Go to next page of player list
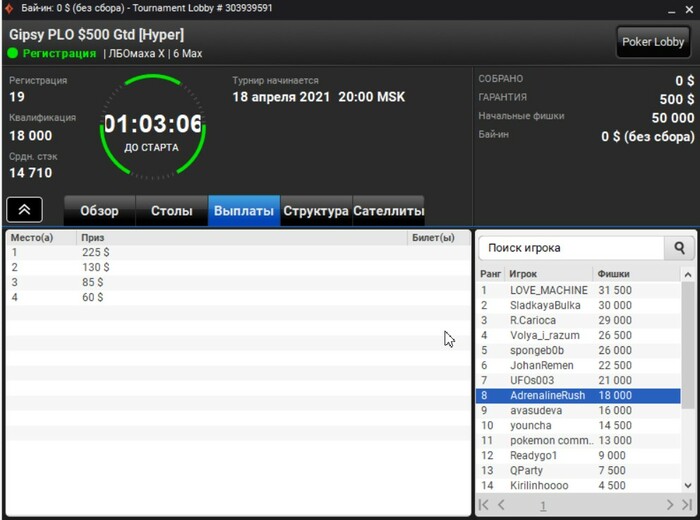This screenshot has width=700, height=520. 670,505
